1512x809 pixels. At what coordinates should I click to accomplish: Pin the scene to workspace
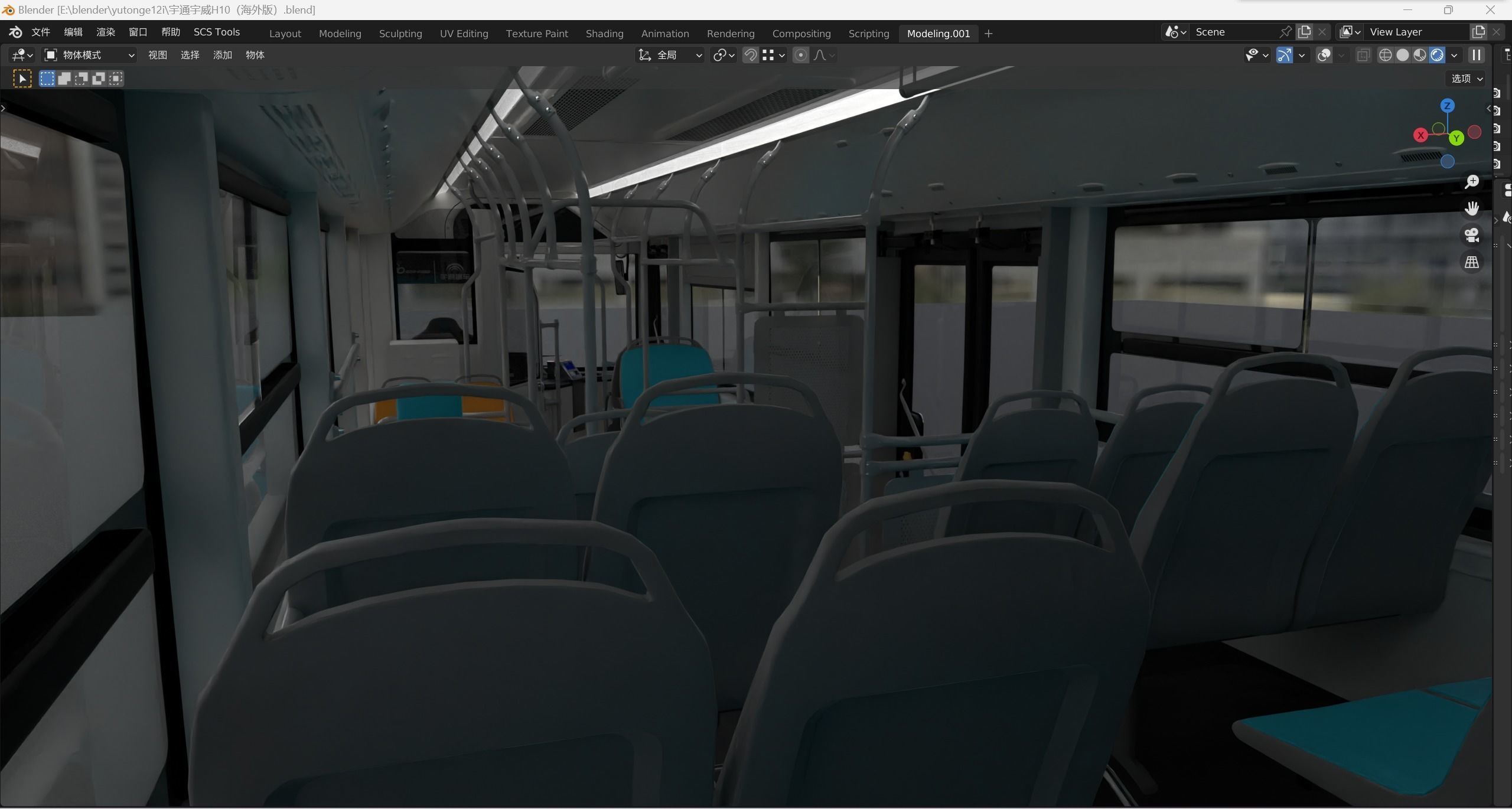(x=1286, y=32)
